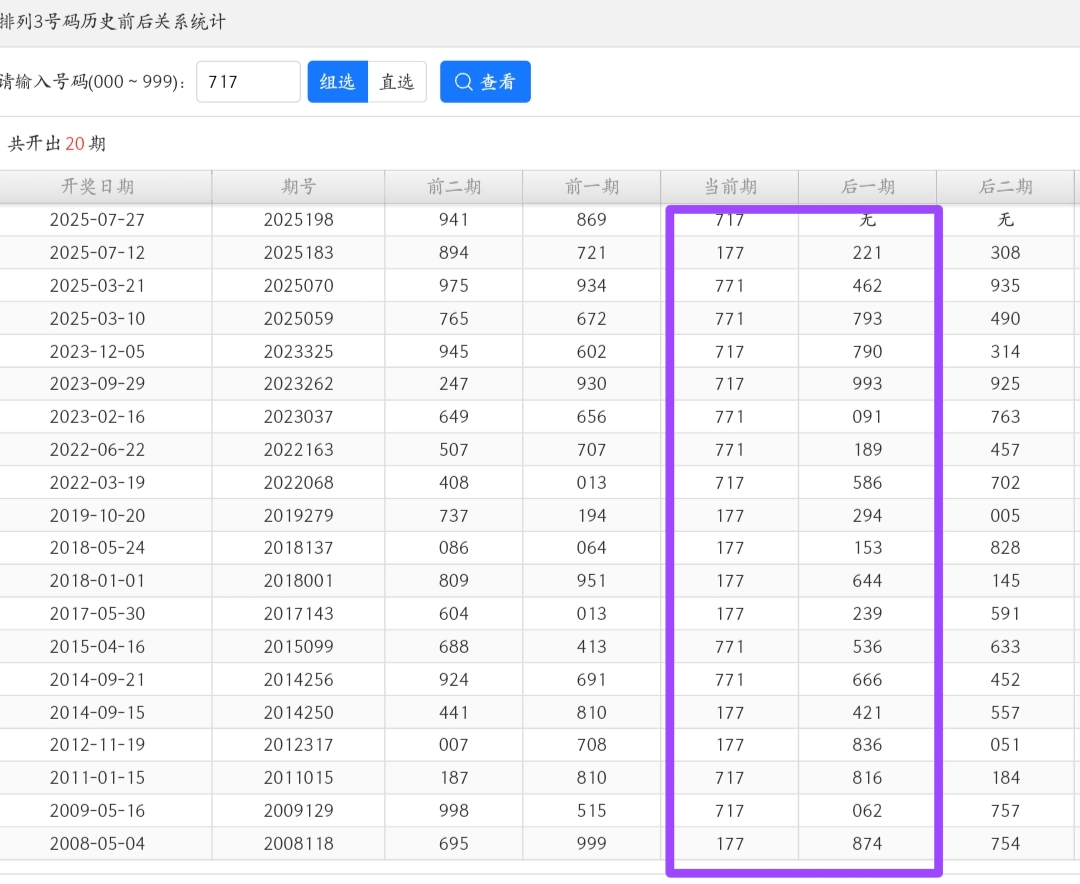Click issue number 2025183
1080x884 pixels.
tap(298, 253)
